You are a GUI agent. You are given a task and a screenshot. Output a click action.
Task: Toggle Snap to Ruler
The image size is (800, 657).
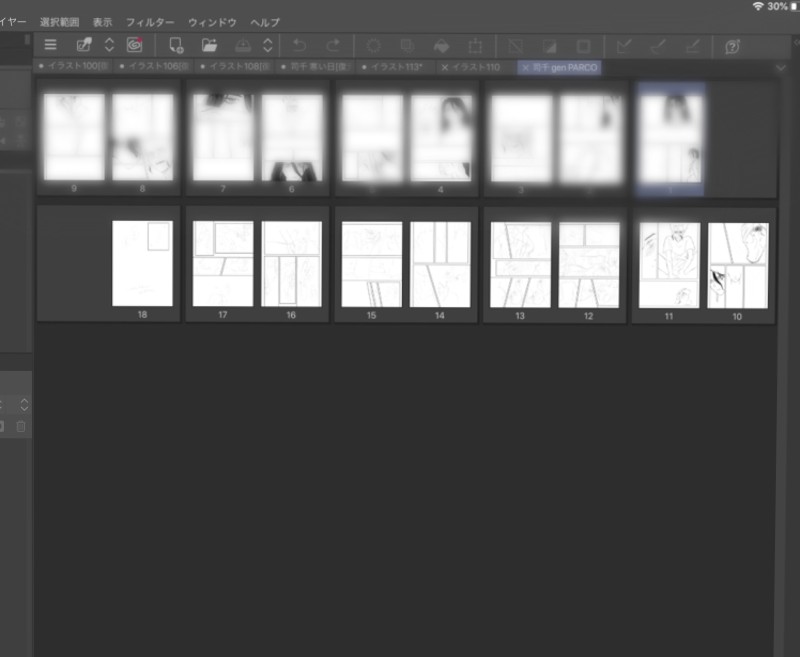pos(623,47)
